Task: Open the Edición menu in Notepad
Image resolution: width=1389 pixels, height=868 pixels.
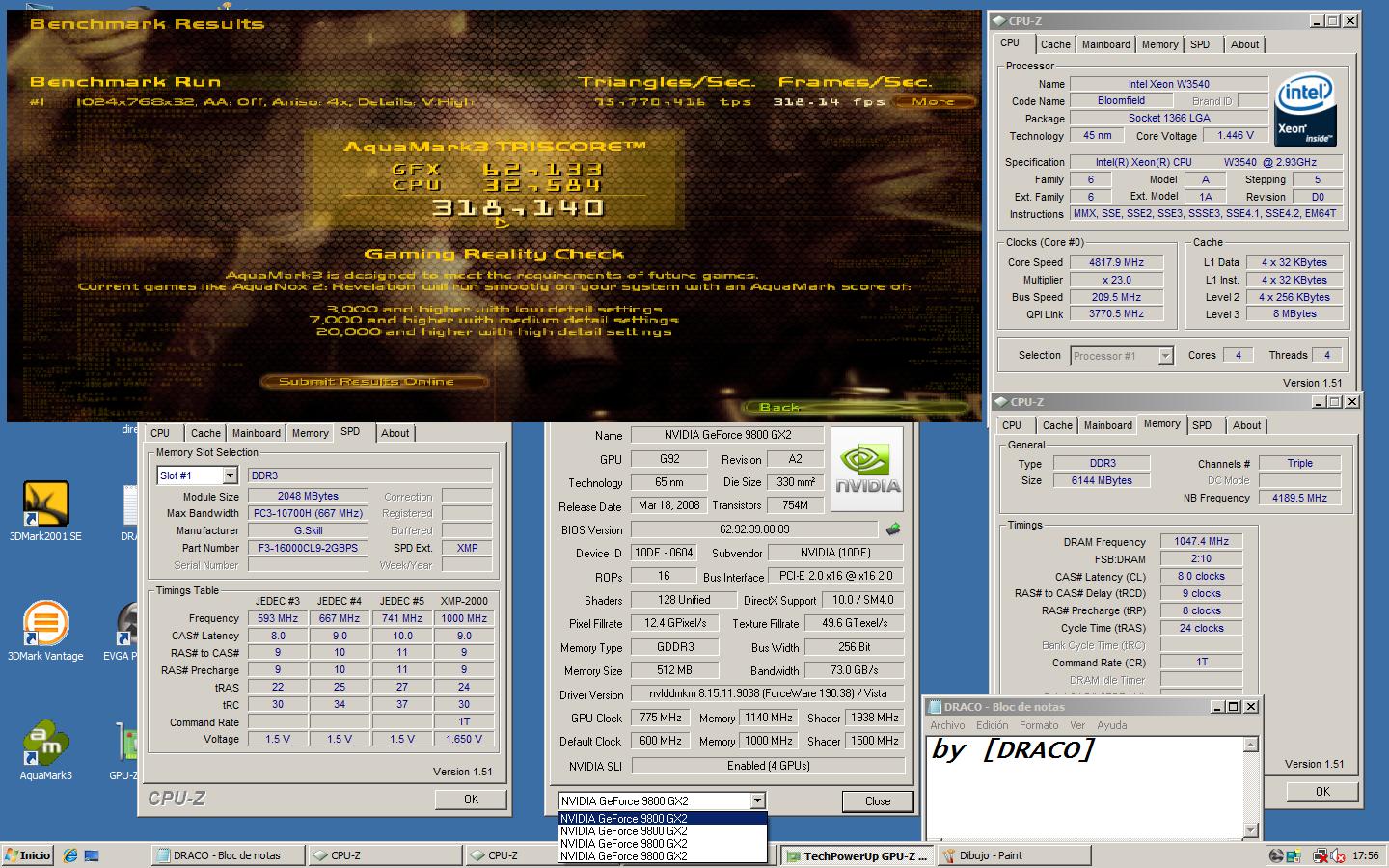Action: click(993, 725)
